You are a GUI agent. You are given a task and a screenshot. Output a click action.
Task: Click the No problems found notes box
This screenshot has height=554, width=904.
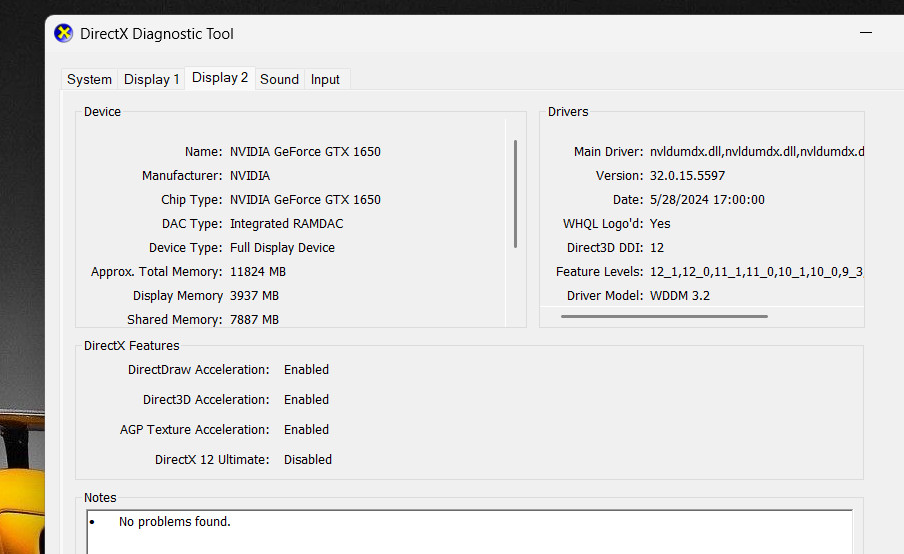(469, 532)
